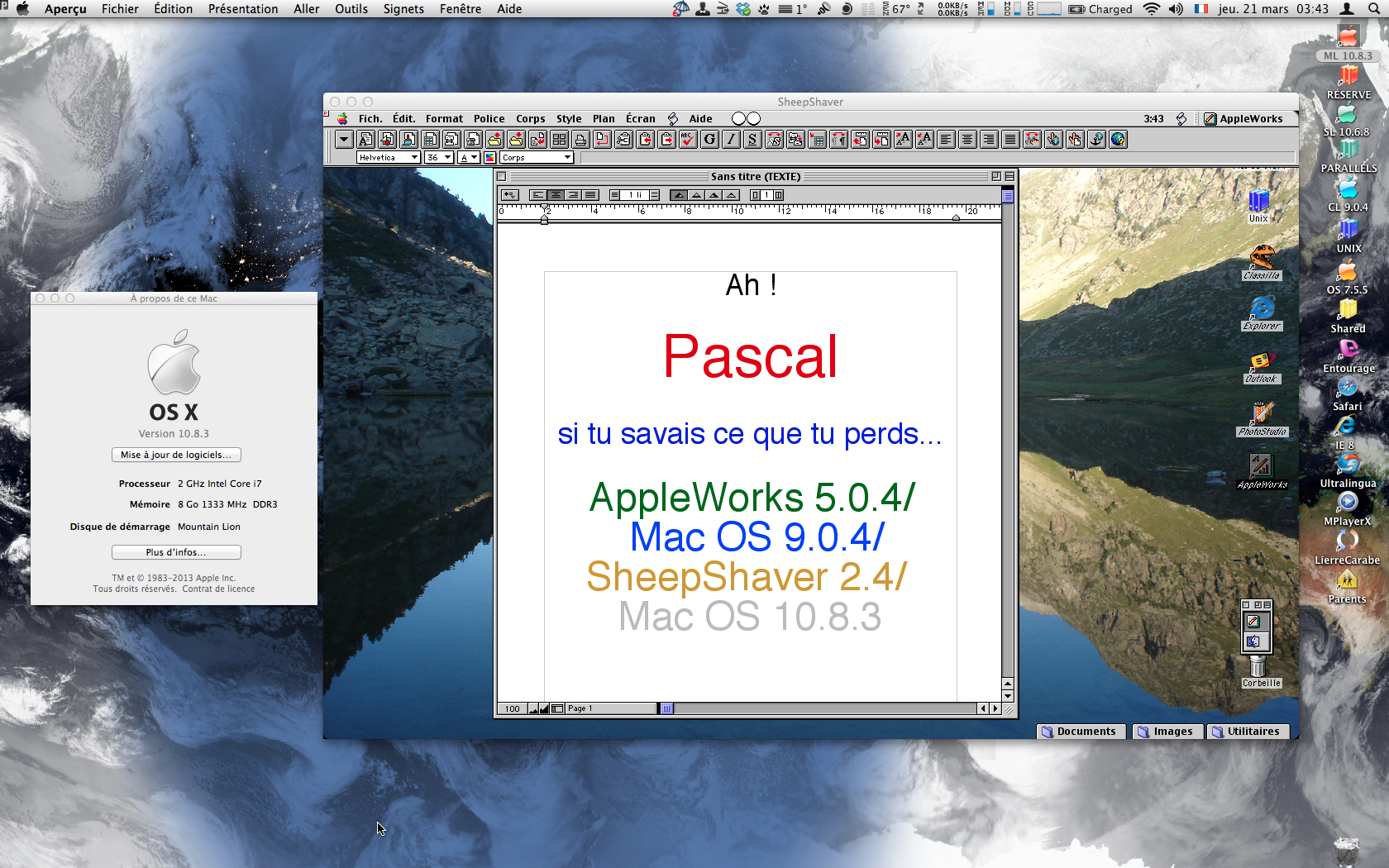The image size is (1389, 868).
Task: Click the underline S toolbar button
Action: tap(752, 140)
